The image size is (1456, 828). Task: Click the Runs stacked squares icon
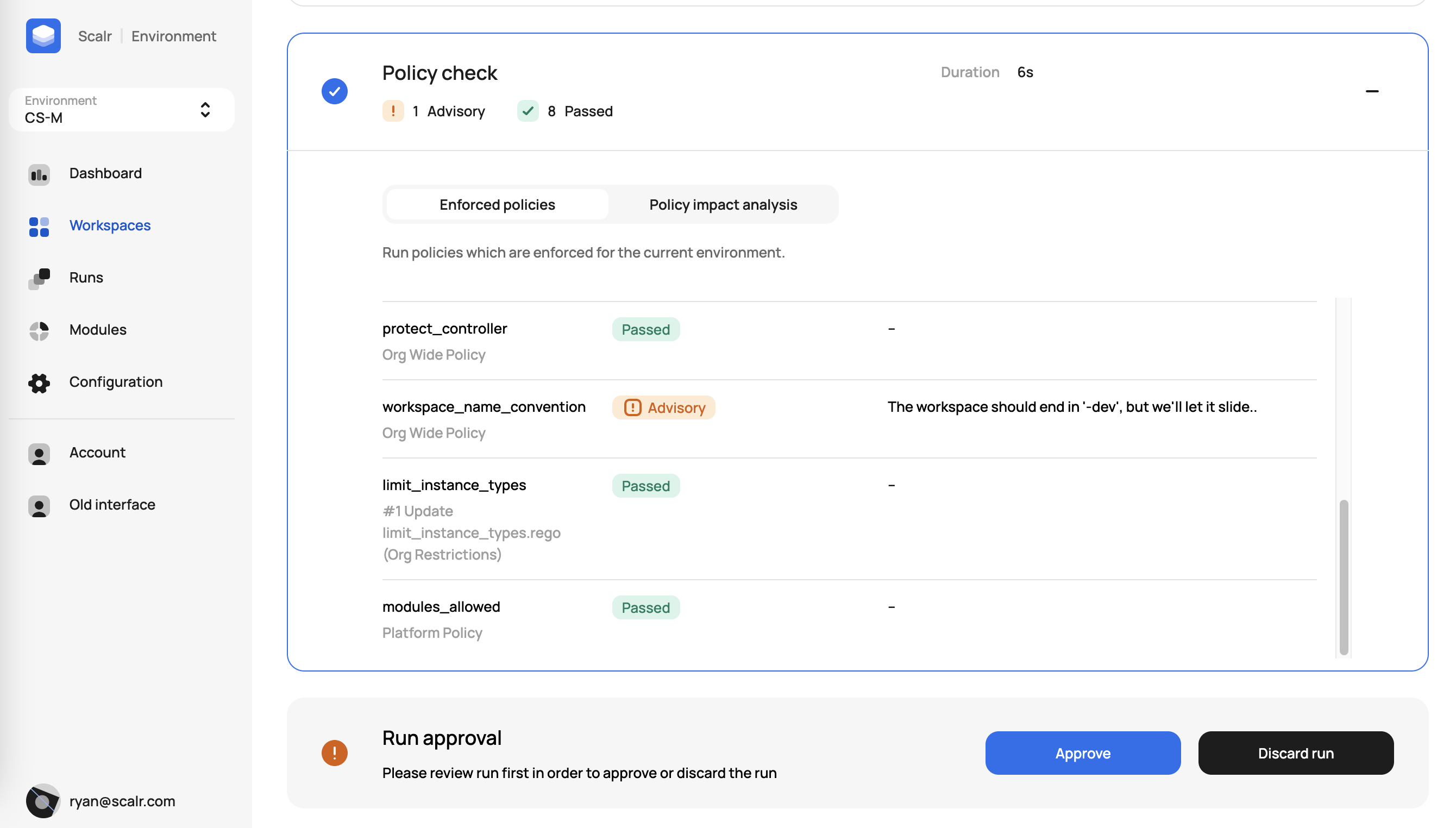tap(39, 279)
